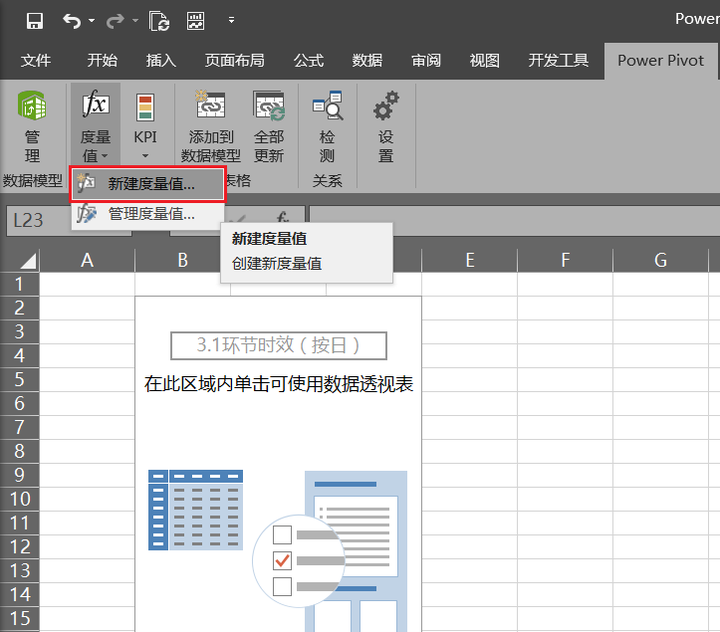
Task: Click the Redo arrow icon
Action: tap(115, 21)
